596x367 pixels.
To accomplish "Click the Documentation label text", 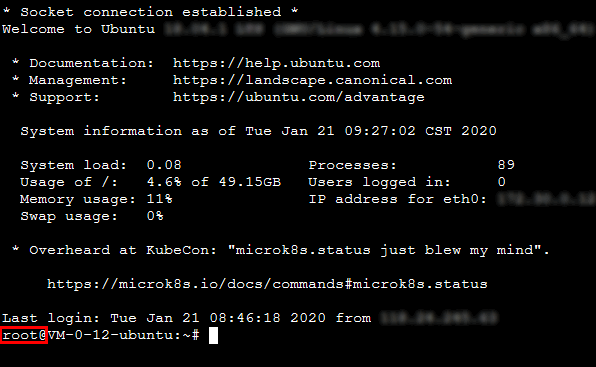I will [92, 63].
